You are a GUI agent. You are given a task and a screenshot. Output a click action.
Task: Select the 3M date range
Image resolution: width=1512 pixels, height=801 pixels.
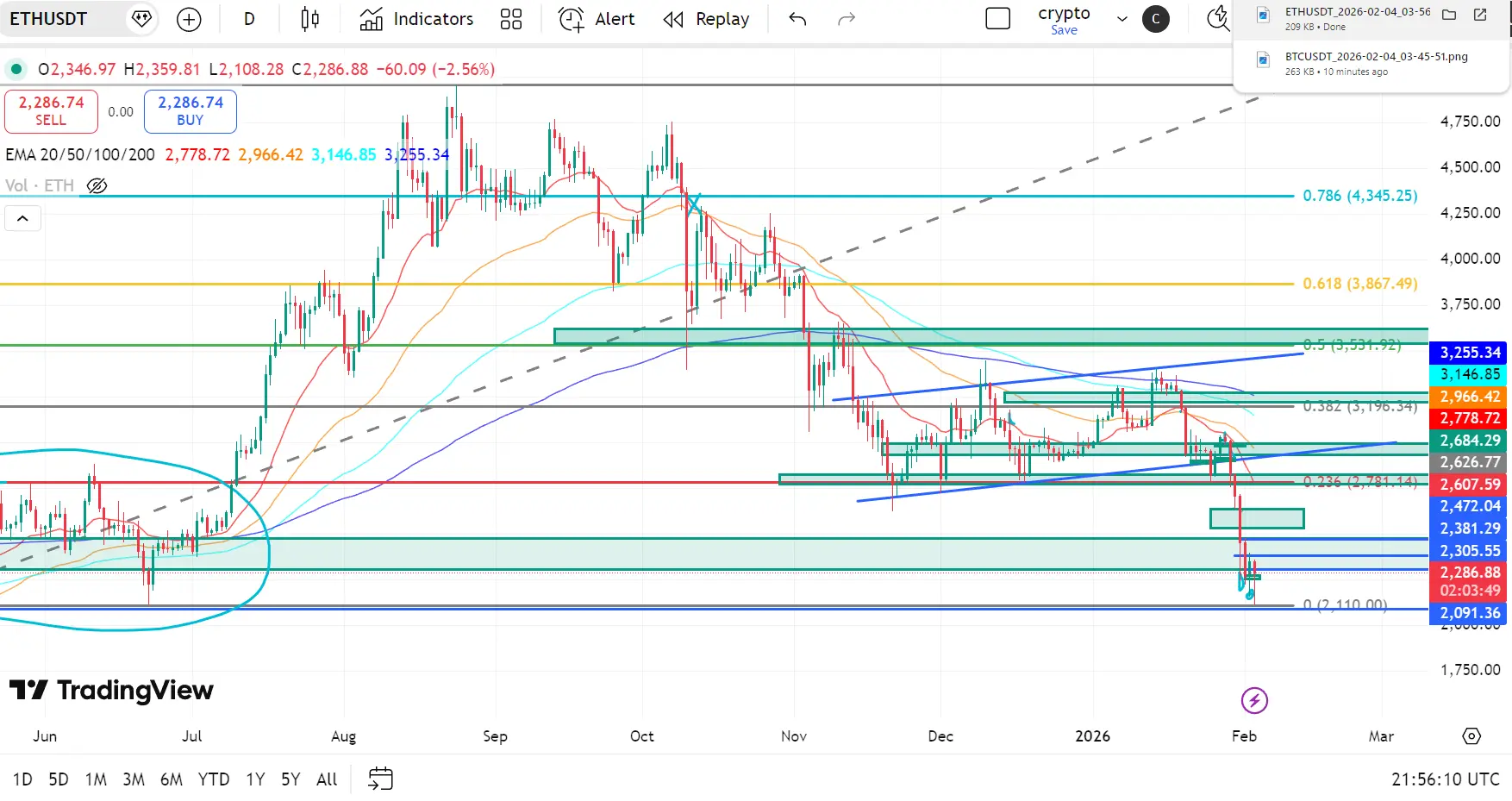(x=134, y=779)
